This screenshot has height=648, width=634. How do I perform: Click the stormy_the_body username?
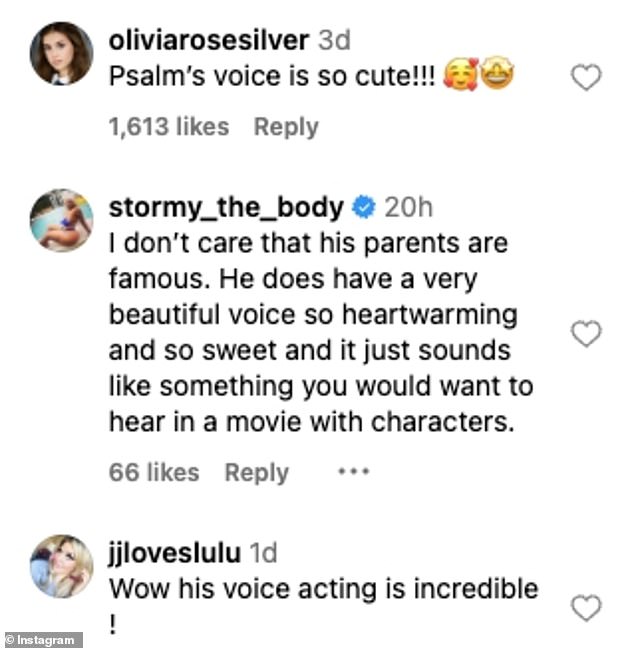[x=225, y=207]
